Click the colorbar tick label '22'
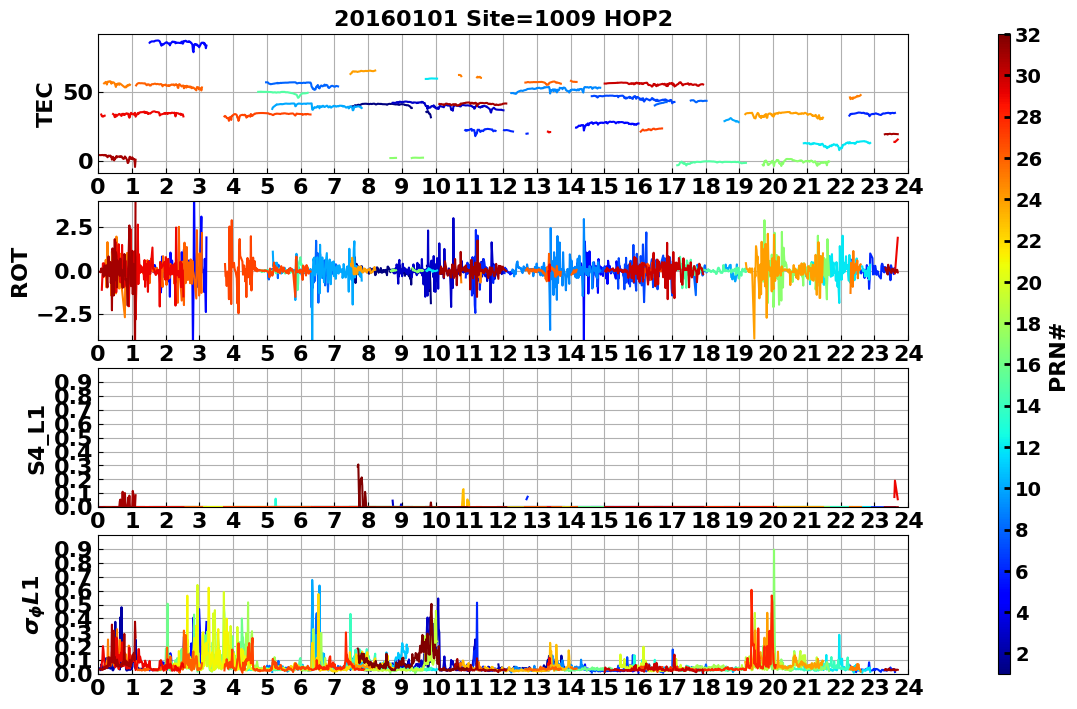1077x709 pixels. pos(1028,241)
